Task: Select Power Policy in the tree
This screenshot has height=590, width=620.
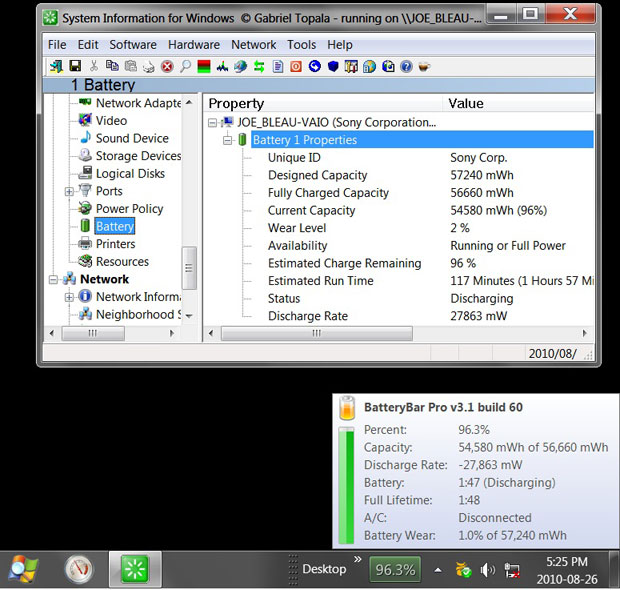Action: pos(129,208)
